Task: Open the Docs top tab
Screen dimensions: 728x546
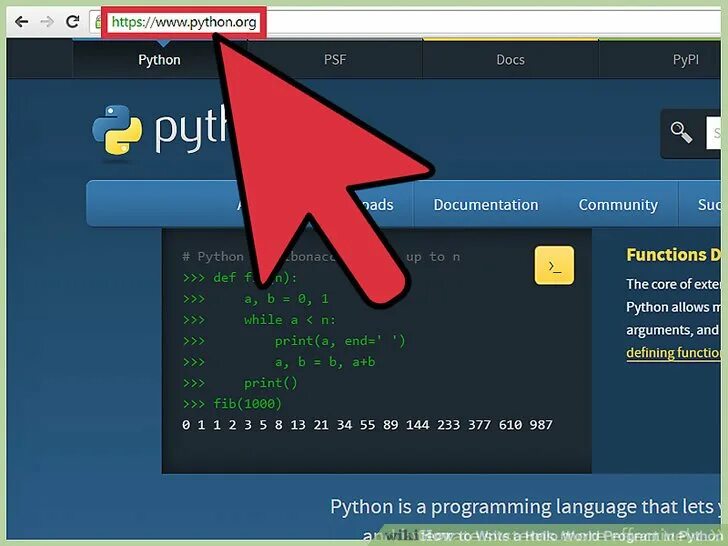Action: 510,59
